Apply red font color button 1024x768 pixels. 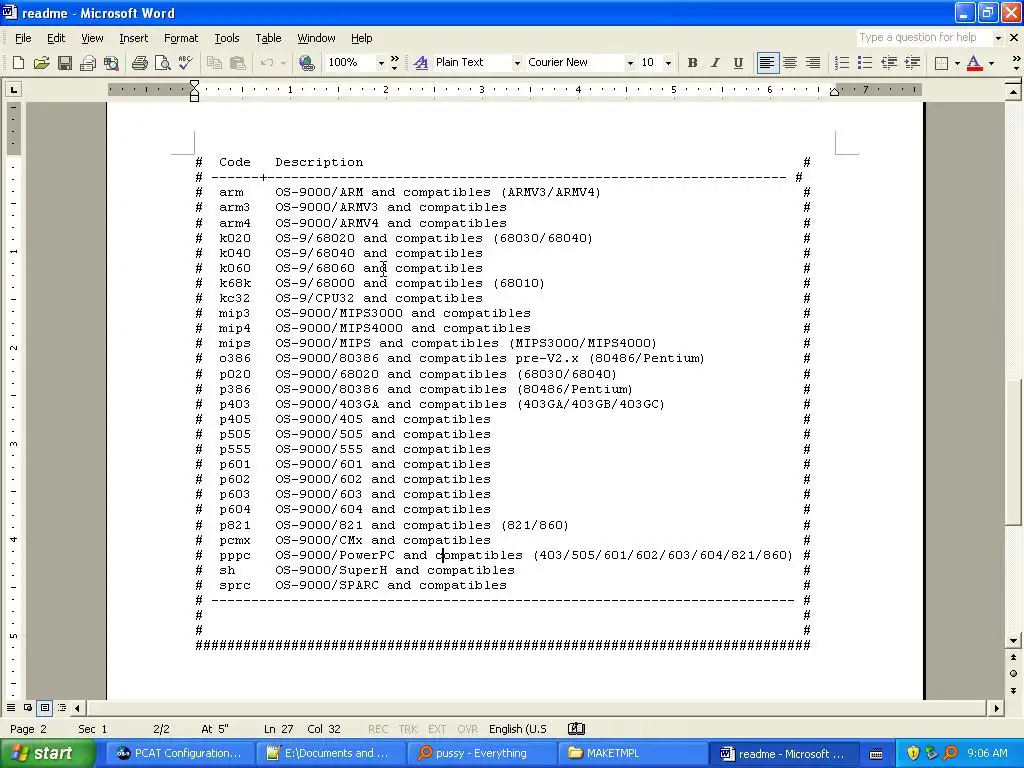(x=974, y=63)
